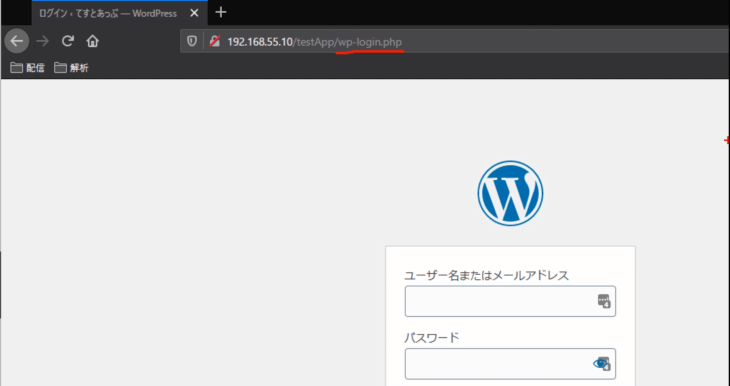Viewport: 730px width, 386px height.
Task: Go back with the browser back arrow
Action: pos(17,41)
